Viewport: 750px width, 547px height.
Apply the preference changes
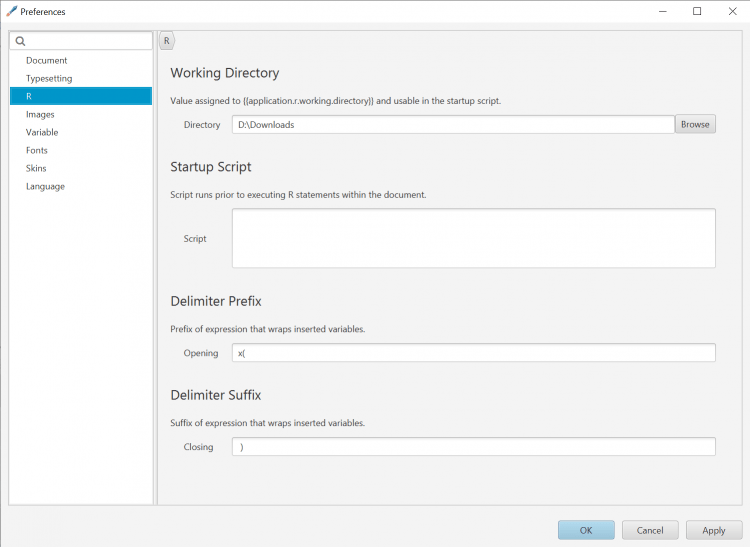coord(713,530)
